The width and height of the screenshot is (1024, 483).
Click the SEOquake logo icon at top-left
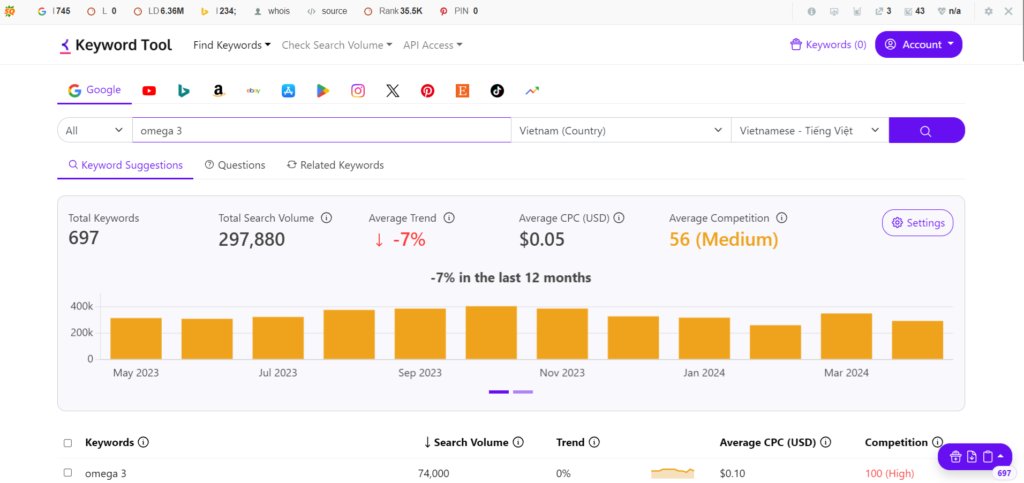(10, 10)
